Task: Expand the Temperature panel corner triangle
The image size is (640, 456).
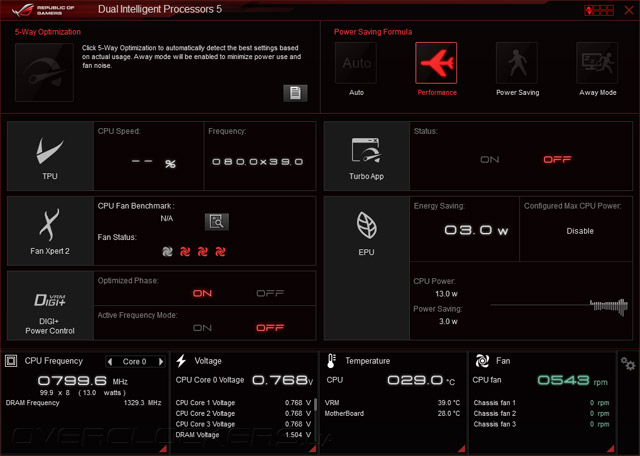Action: coord(462,449)
